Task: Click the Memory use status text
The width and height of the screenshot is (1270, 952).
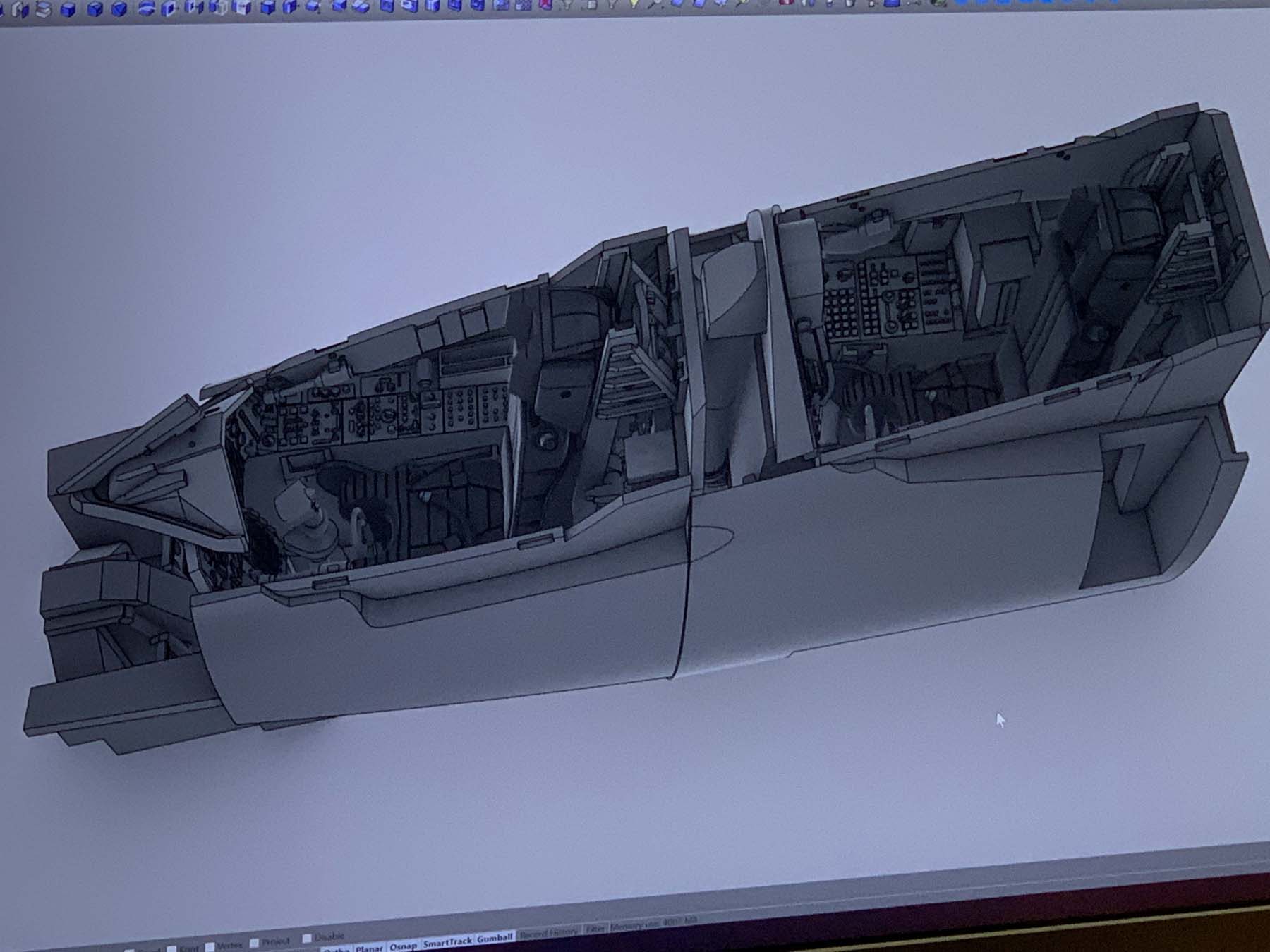Action: [653, 924]
